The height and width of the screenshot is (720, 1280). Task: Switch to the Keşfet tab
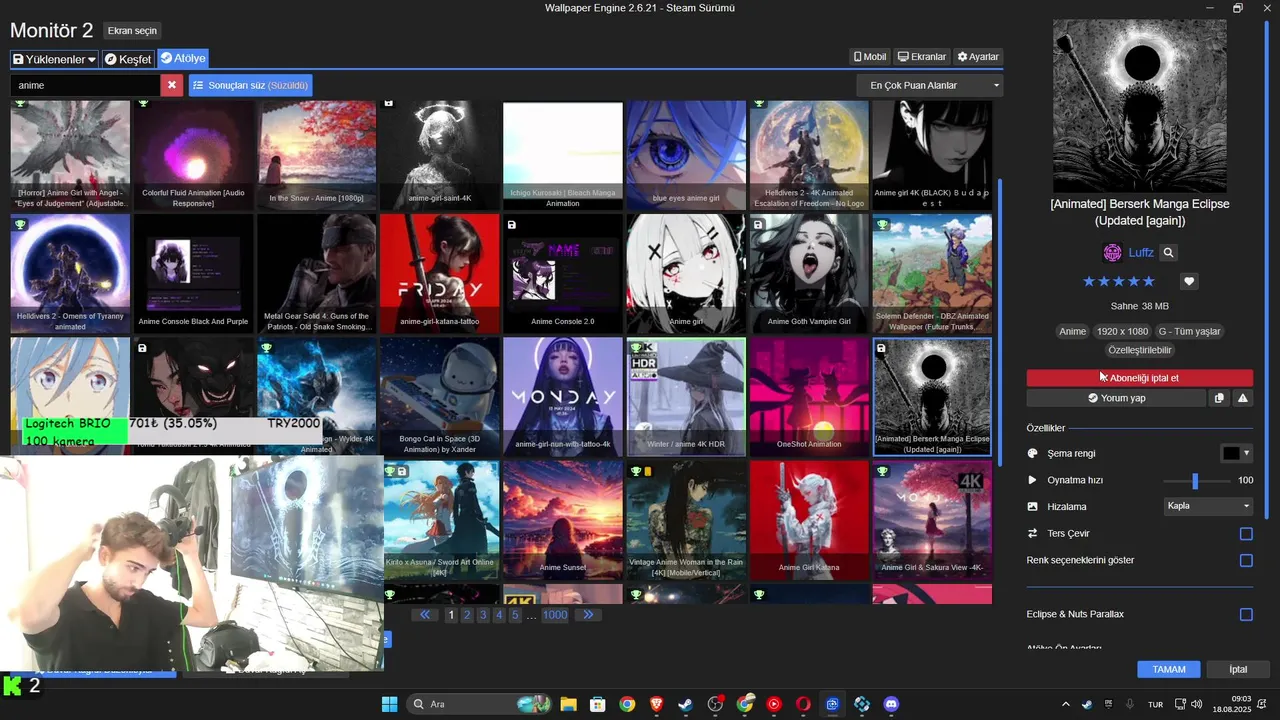[x=128, y=59]
